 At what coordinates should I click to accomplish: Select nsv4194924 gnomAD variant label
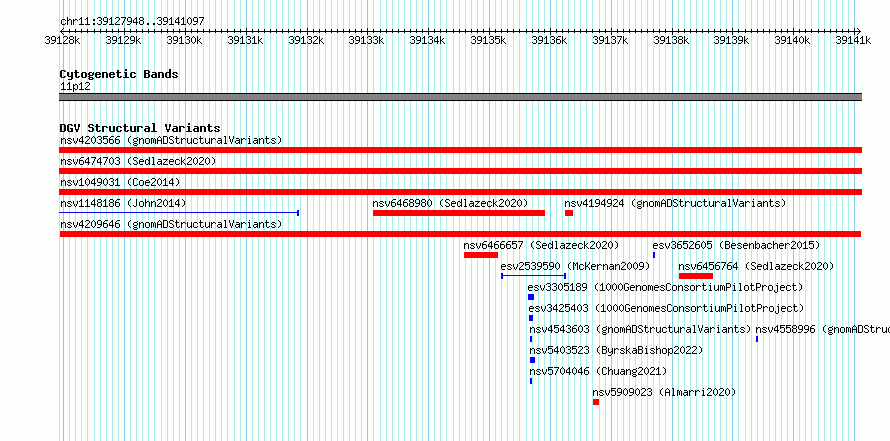675,203
